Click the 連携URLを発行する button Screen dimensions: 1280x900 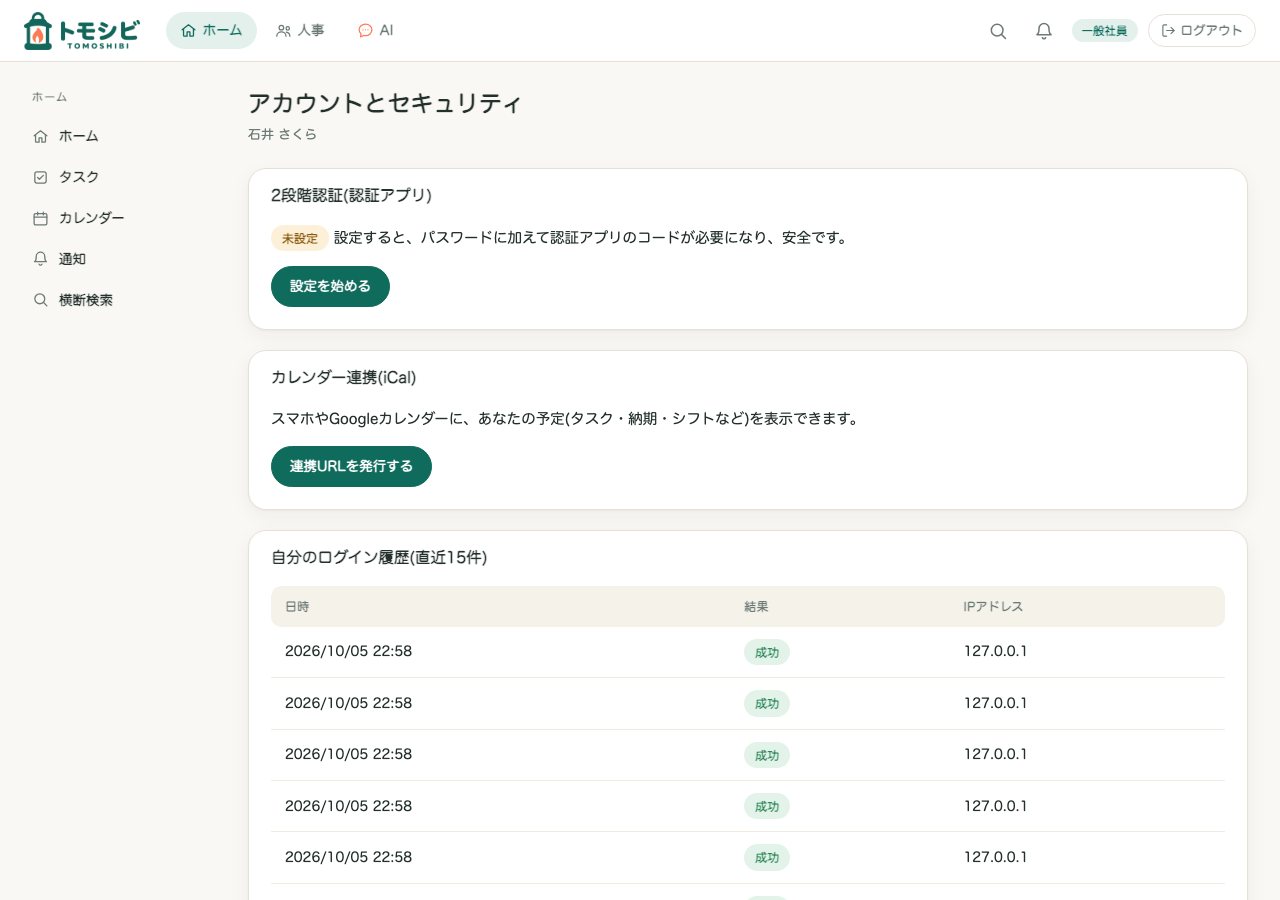click(351, 466)
